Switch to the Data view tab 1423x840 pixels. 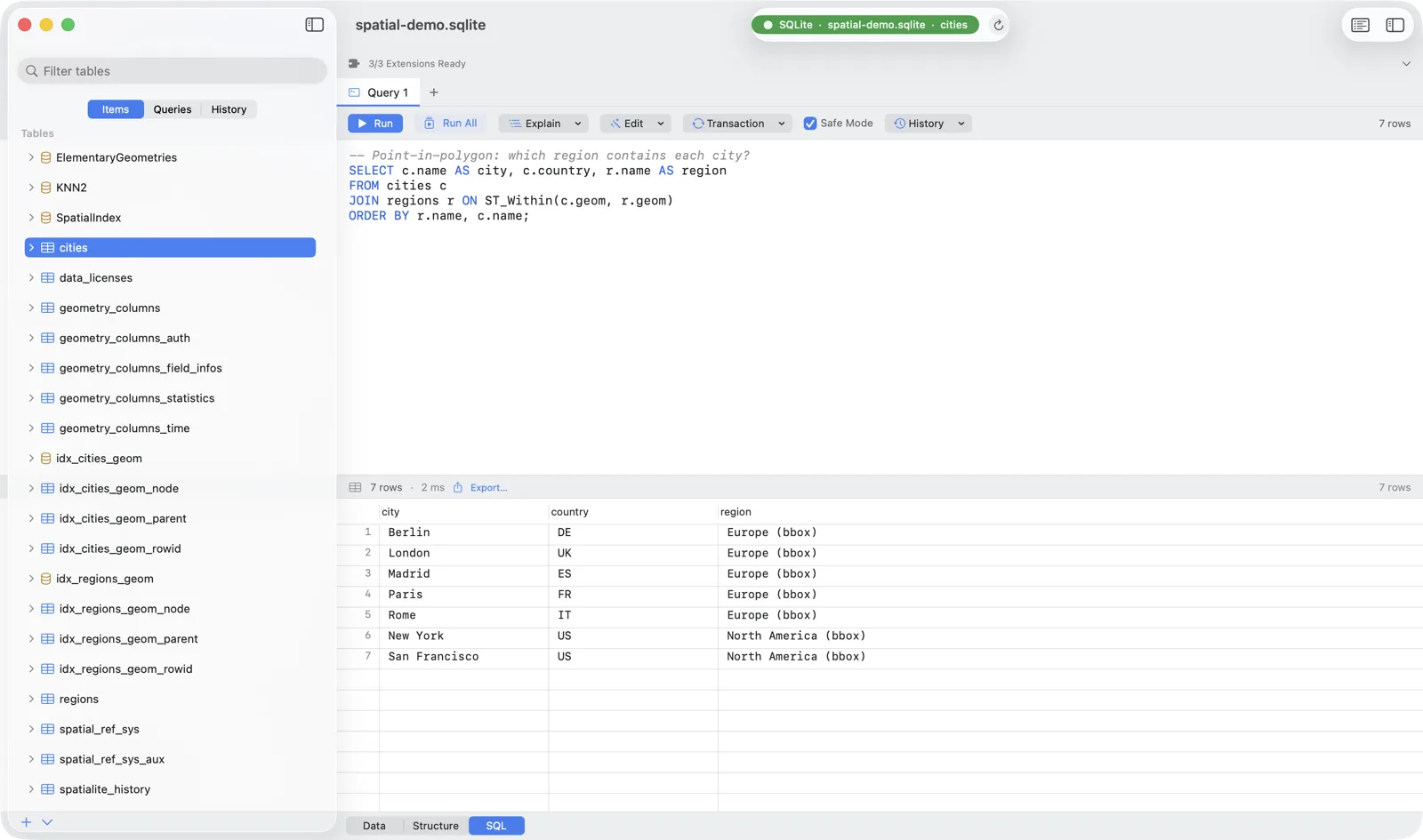(374, 826)
